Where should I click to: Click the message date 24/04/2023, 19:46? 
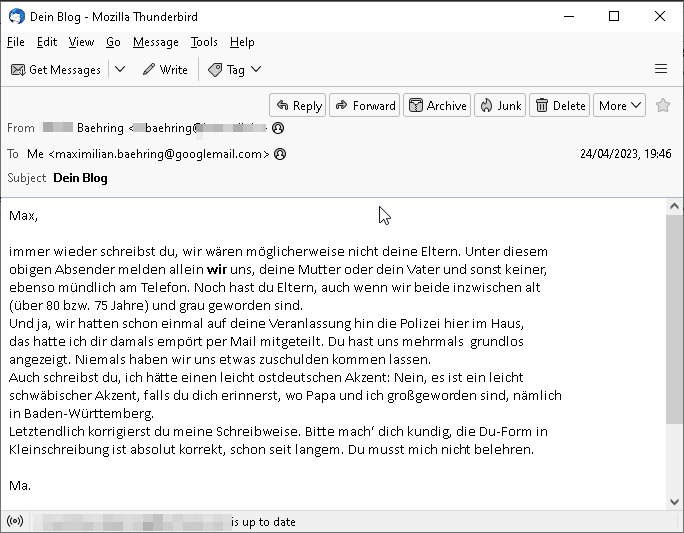[x=626, y=154]
